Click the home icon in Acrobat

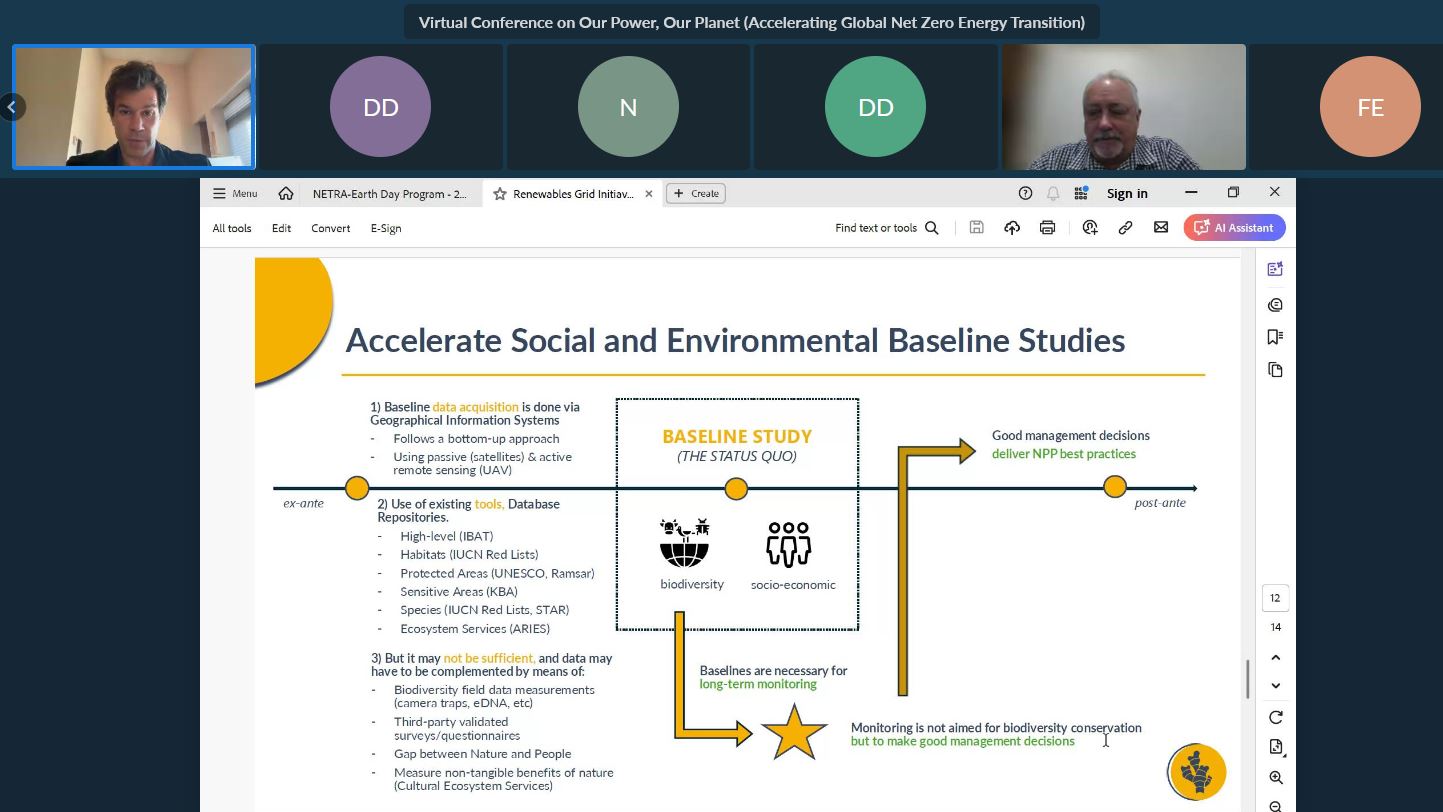pos(286,194)
